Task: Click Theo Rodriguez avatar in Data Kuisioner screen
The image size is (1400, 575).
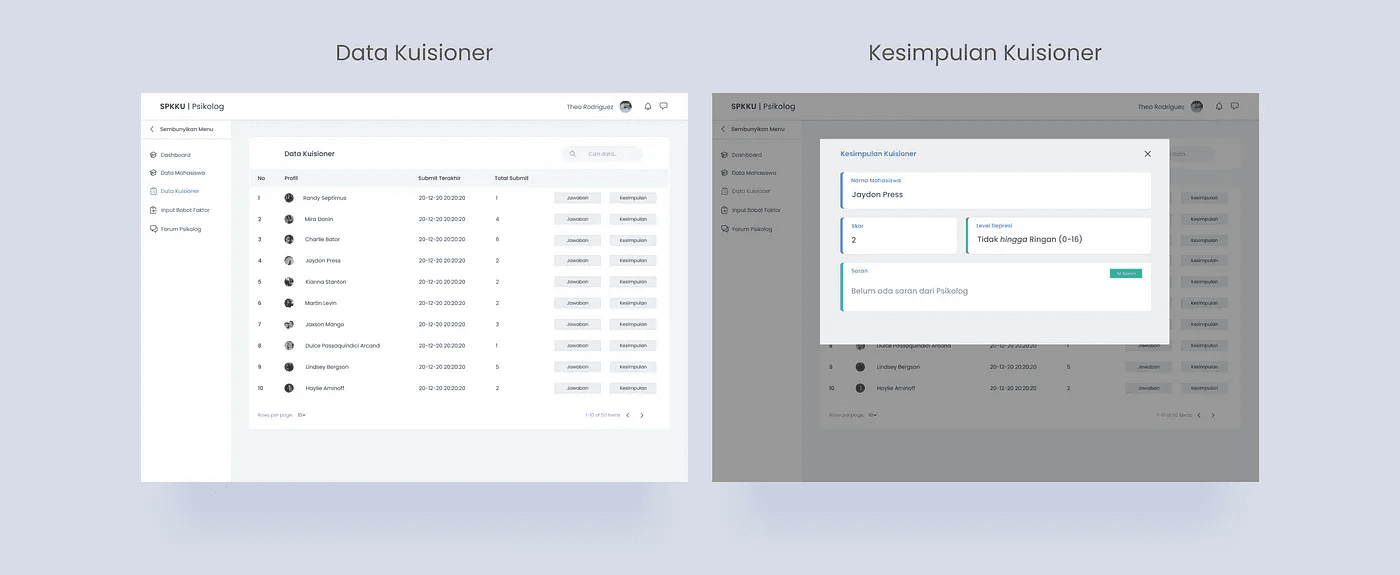Action: coord(626,107)
